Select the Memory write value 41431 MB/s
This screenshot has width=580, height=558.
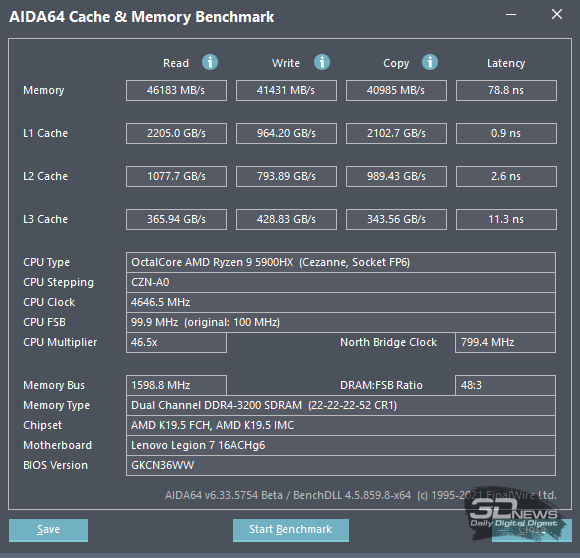286,90
